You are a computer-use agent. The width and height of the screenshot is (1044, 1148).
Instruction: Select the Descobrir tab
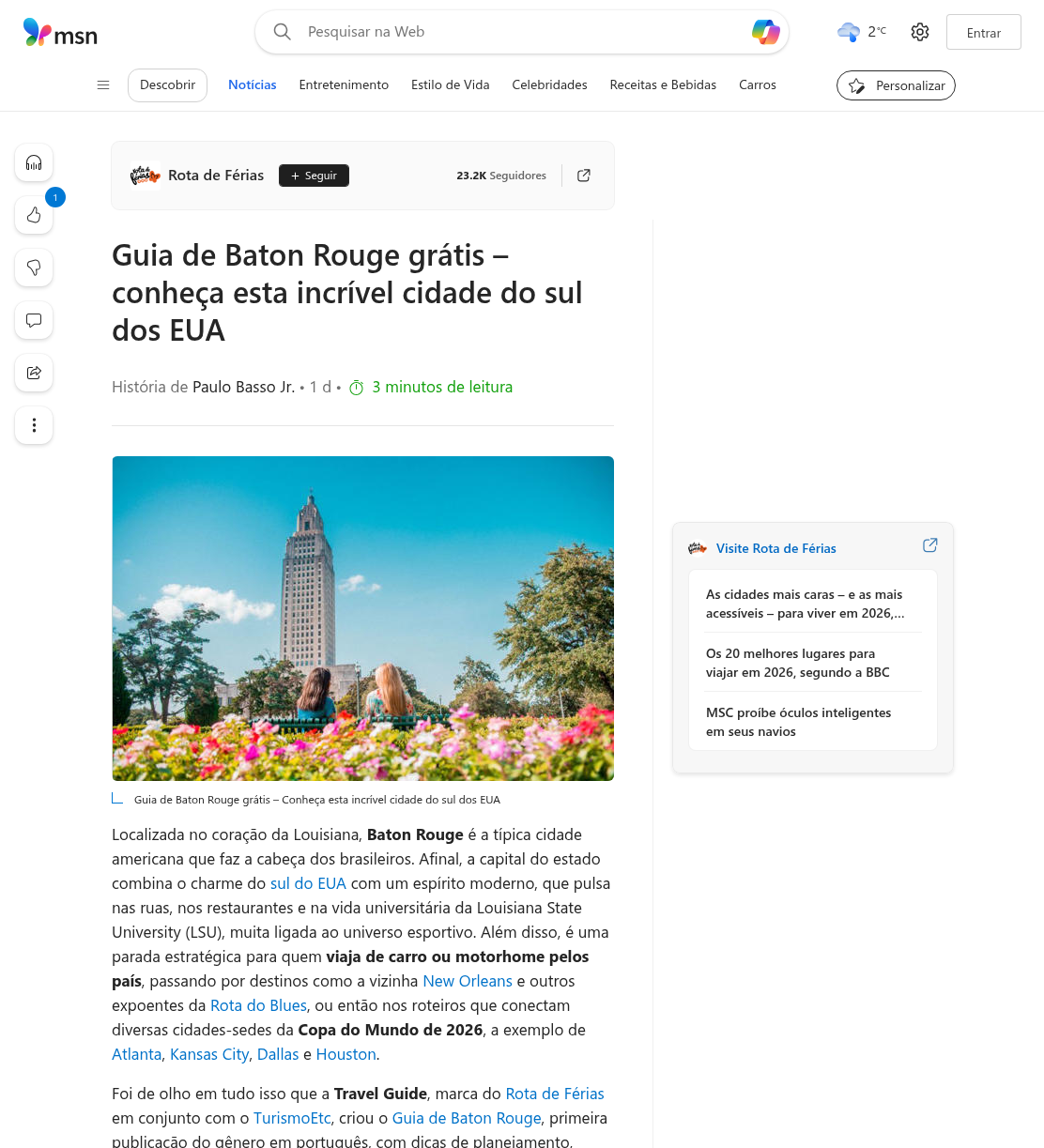(x=167, y=84)
